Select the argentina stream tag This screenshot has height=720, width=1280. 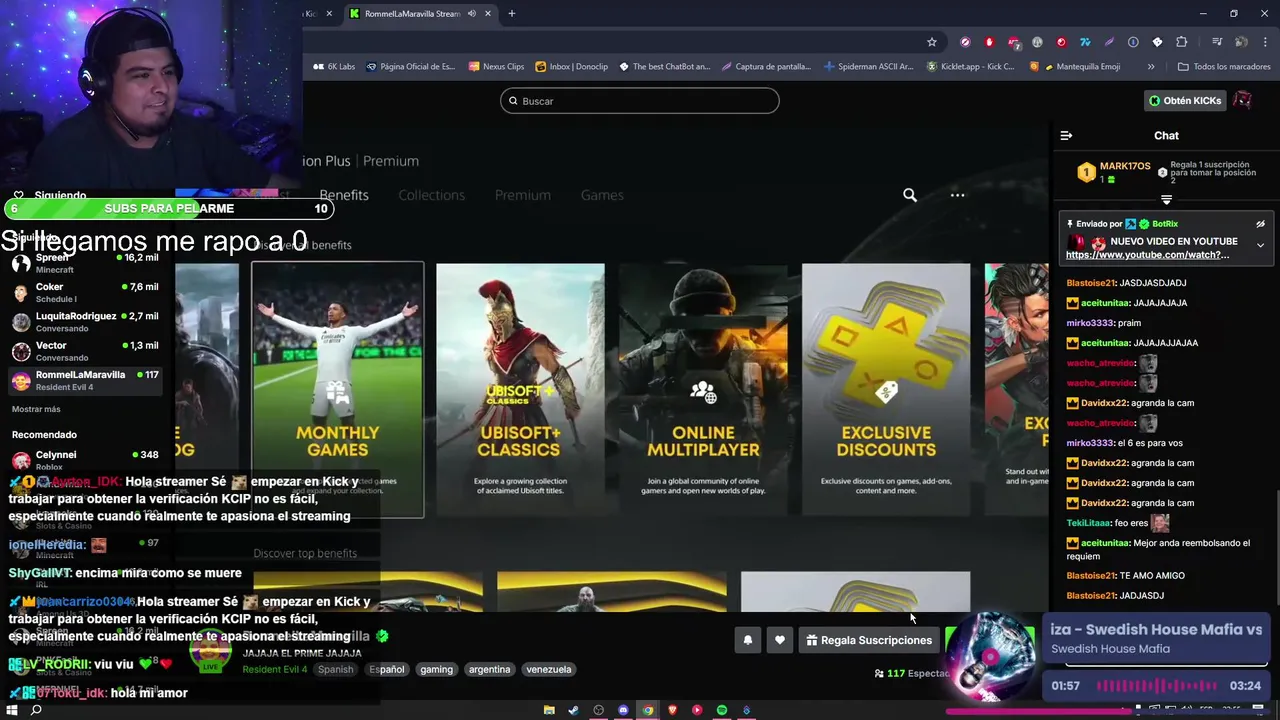coord(489,670)
